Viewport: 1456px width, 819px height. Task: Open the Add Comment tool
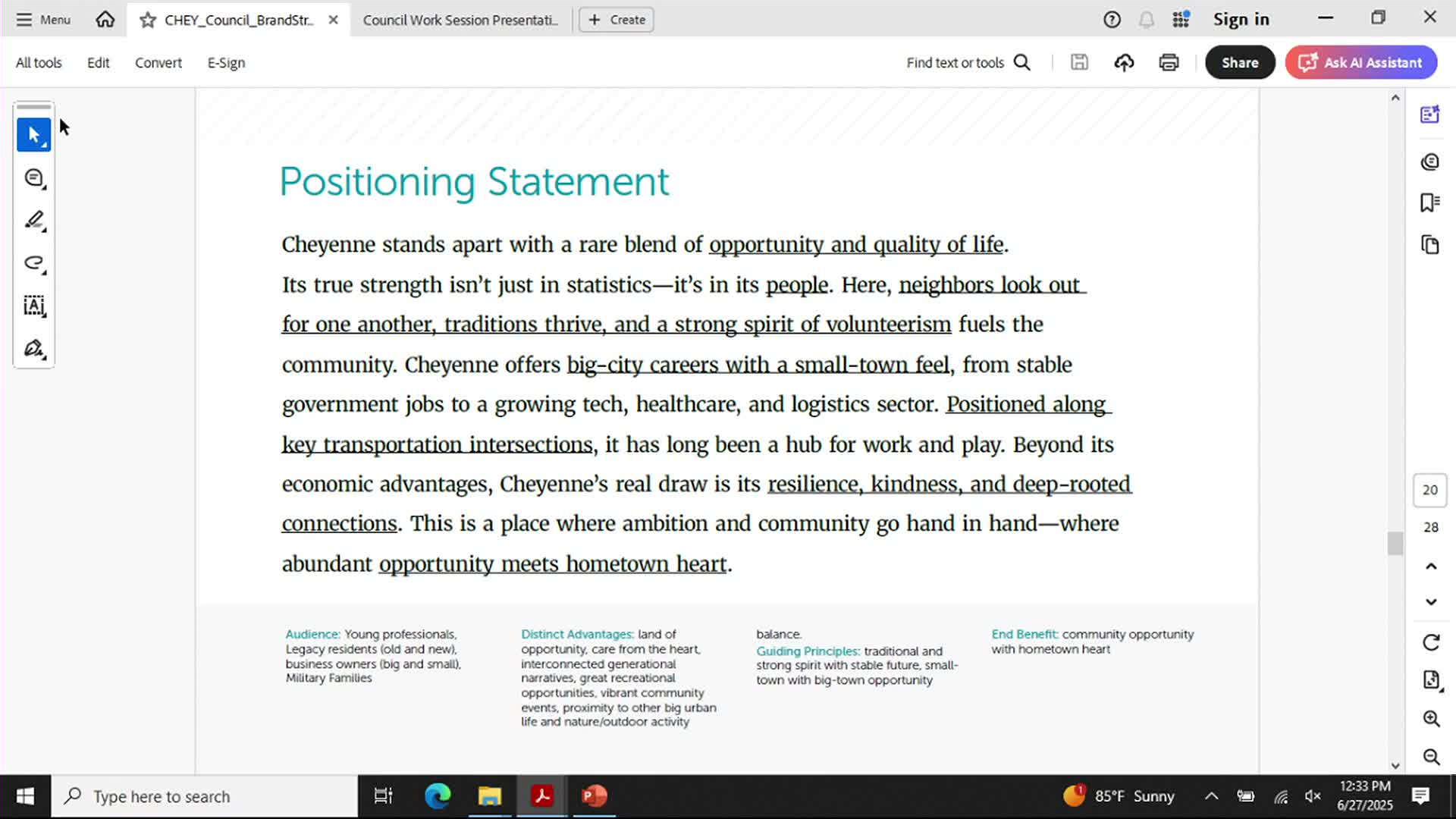point(33,177)
